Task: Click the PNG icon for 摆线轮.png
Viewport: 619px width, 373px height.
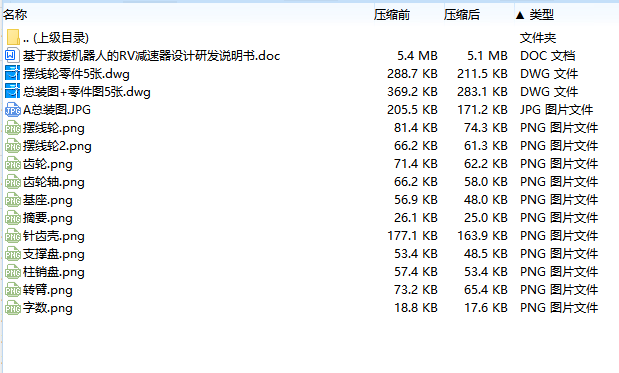Action: click(x=13, y=127)
